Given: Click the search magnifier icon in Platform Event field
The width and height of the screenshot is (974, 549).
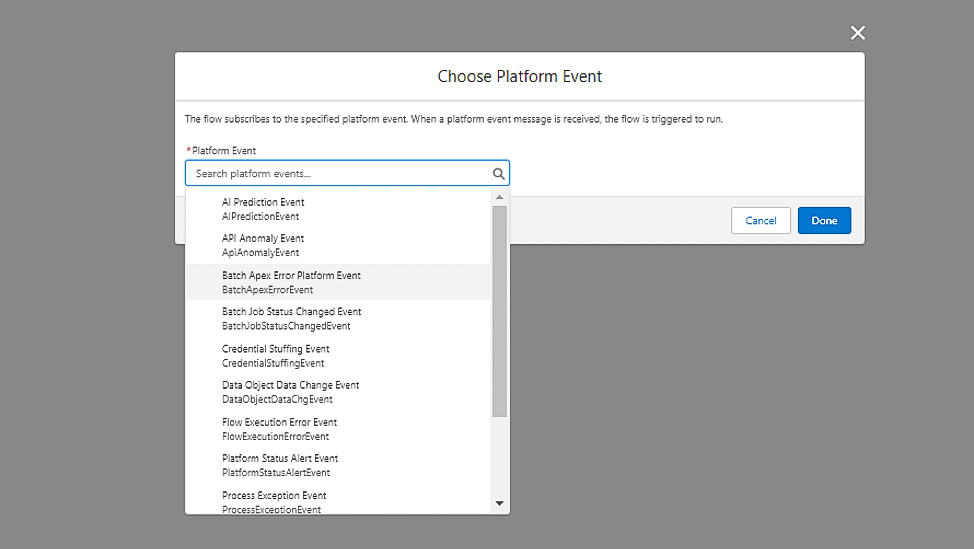Looking at the screenshot, I should pyautogui.click(x=498, y=174).
